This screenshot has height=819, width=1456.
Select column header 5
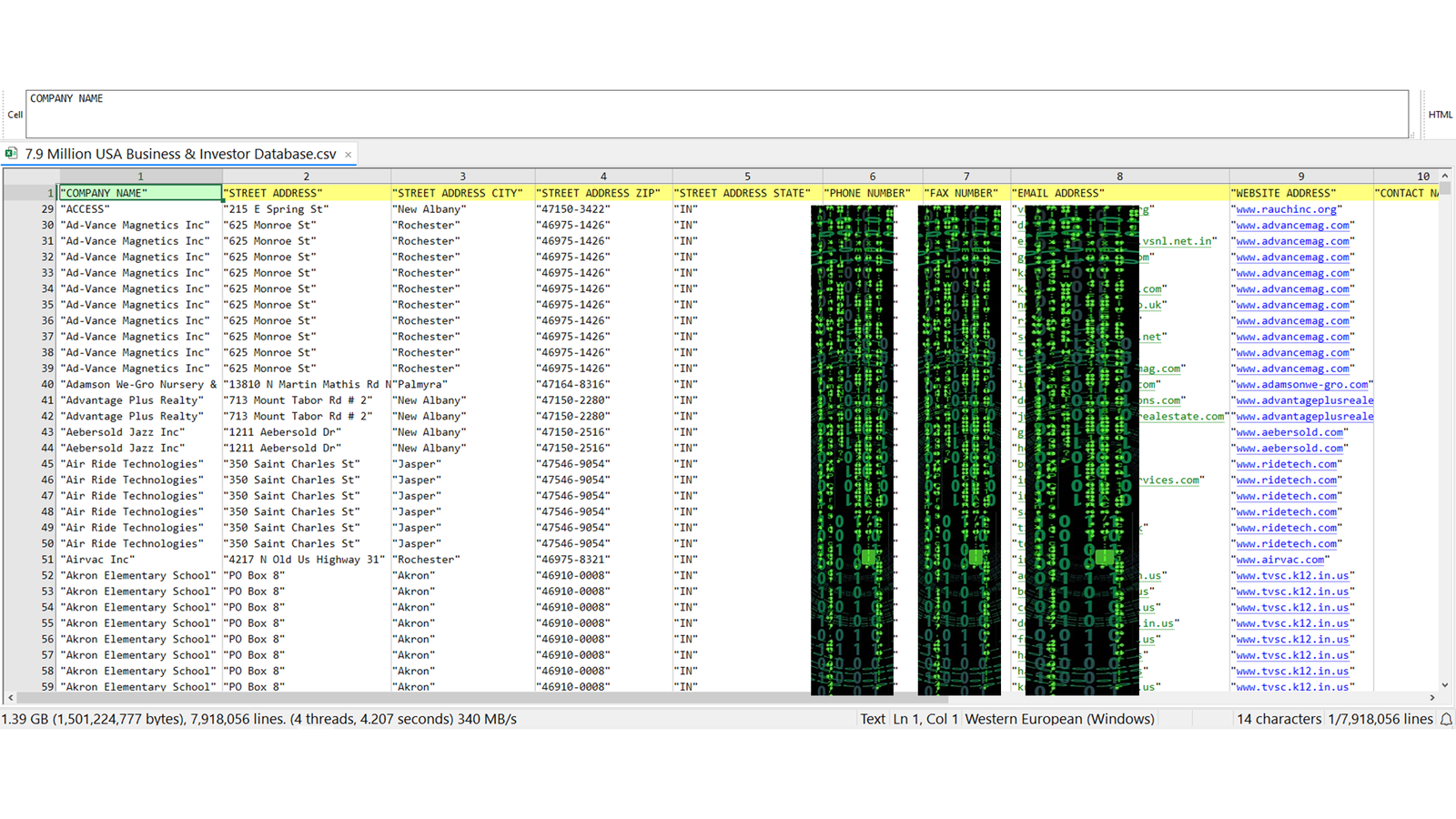[x=747, y=177]
